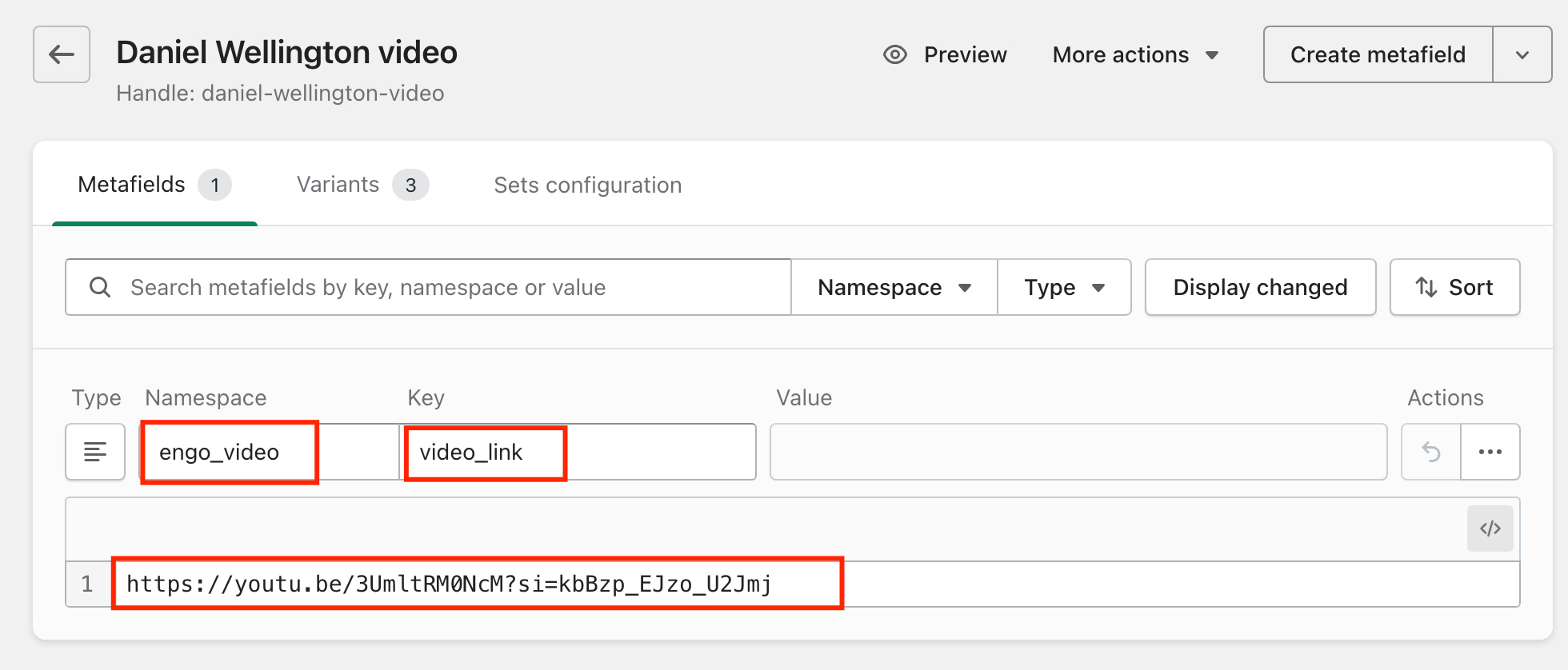This screenshot has height=670, width=1568.
Task: Click line number 1 in editor gutter
Action: click(87, 584)
